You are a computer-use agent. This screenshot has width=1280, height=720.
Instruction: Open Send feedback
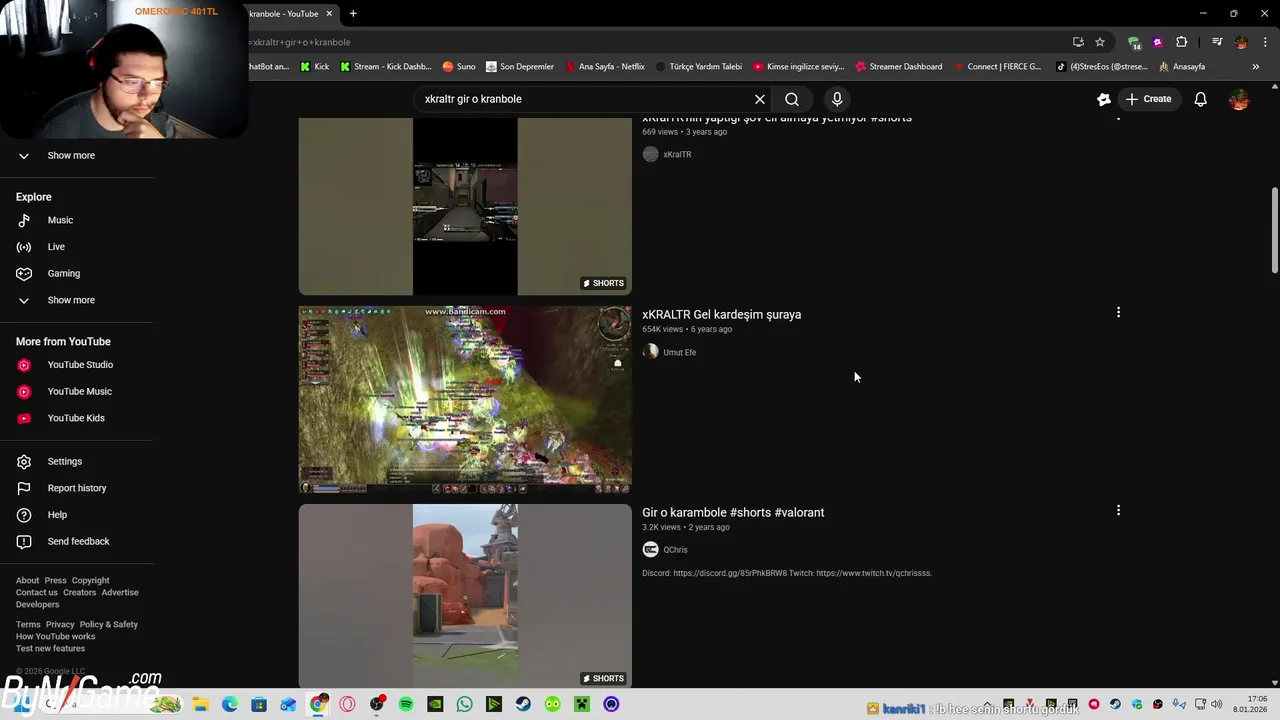click(77, 542)
